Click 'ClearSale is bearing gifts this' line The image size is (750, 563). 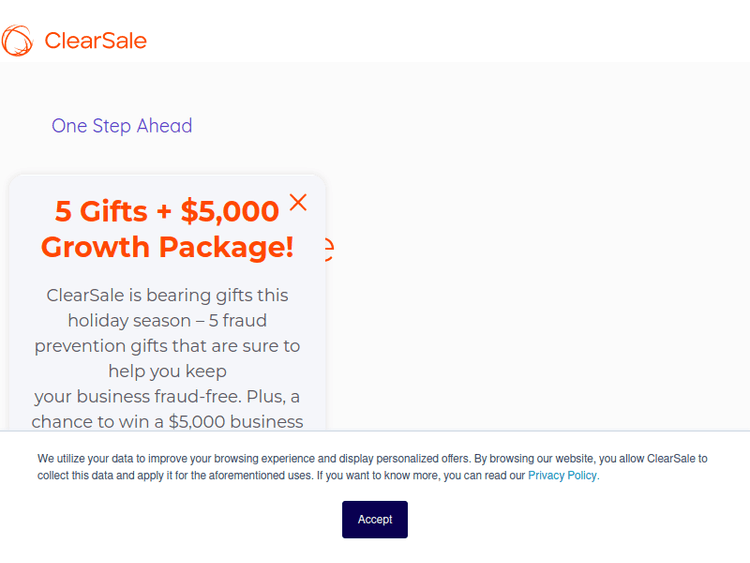pos(167,295)
